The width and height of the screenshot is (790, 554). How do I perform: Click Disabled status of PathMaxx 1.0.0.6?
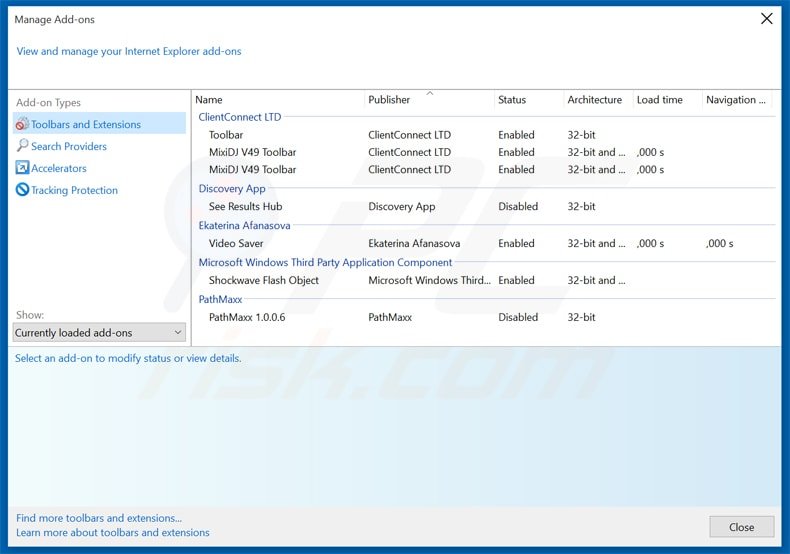[x=518, y=317]
